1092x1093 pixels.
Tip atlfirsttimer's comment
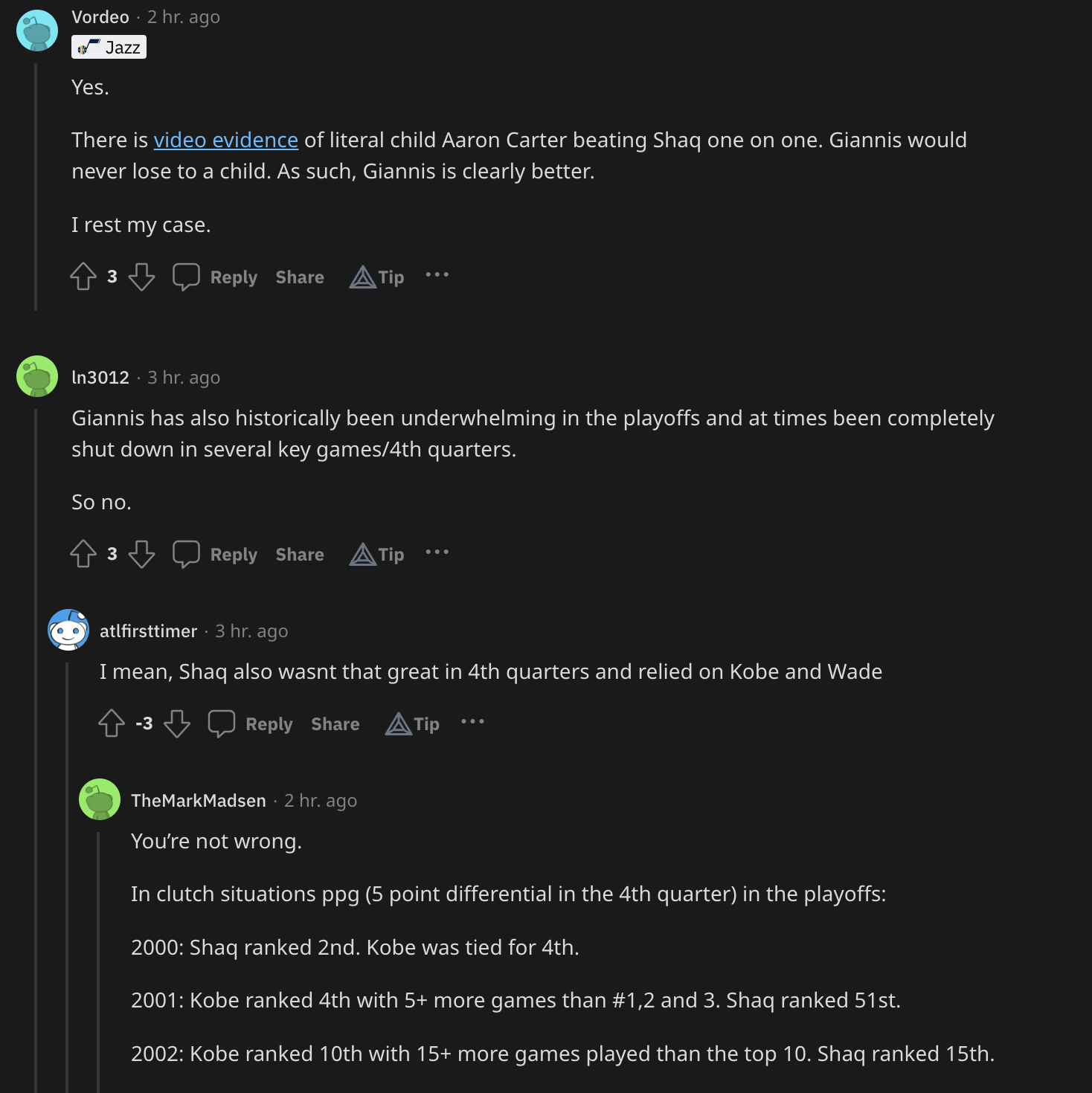413,723
